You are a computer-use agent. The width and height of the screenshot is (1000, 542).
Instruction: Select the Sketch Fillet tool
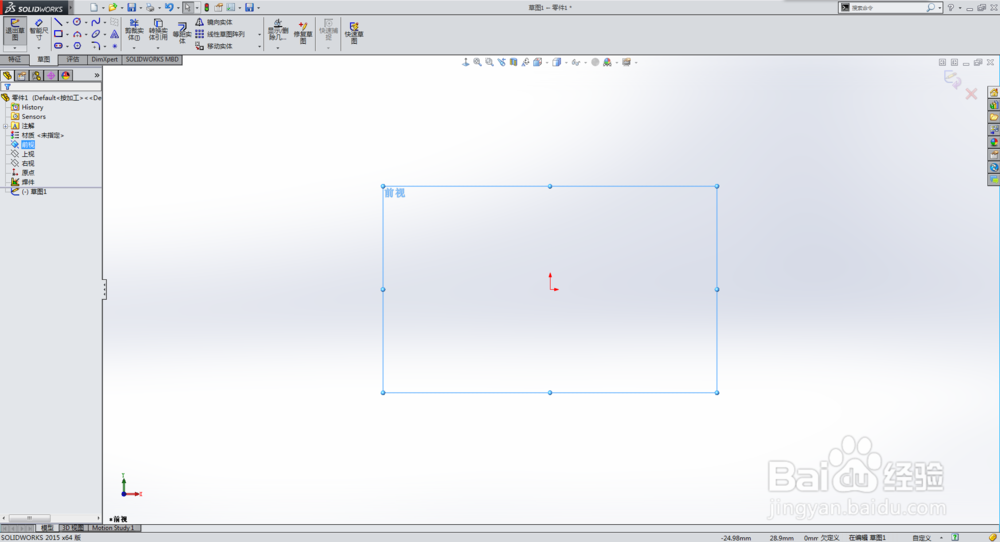(96, 46)
